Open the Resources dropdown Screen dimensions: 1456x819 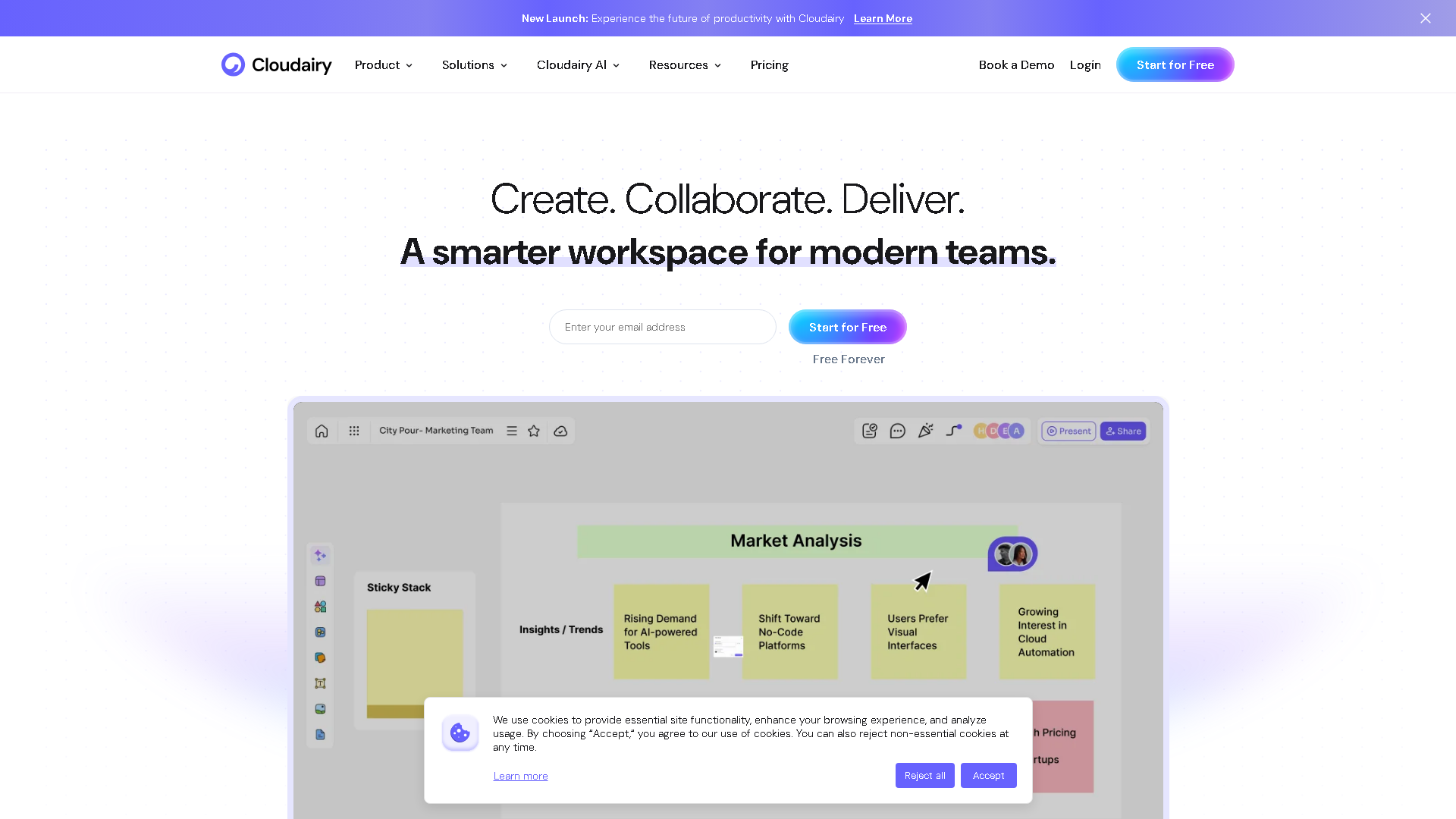[685, 65]
